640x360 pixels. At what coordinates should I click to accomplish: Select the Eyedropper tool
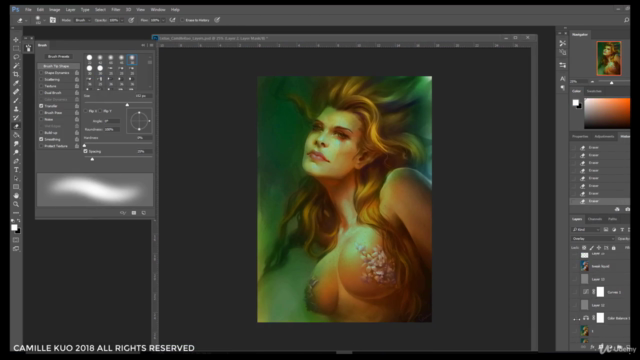pyautogui.click(x=16, y=83)
